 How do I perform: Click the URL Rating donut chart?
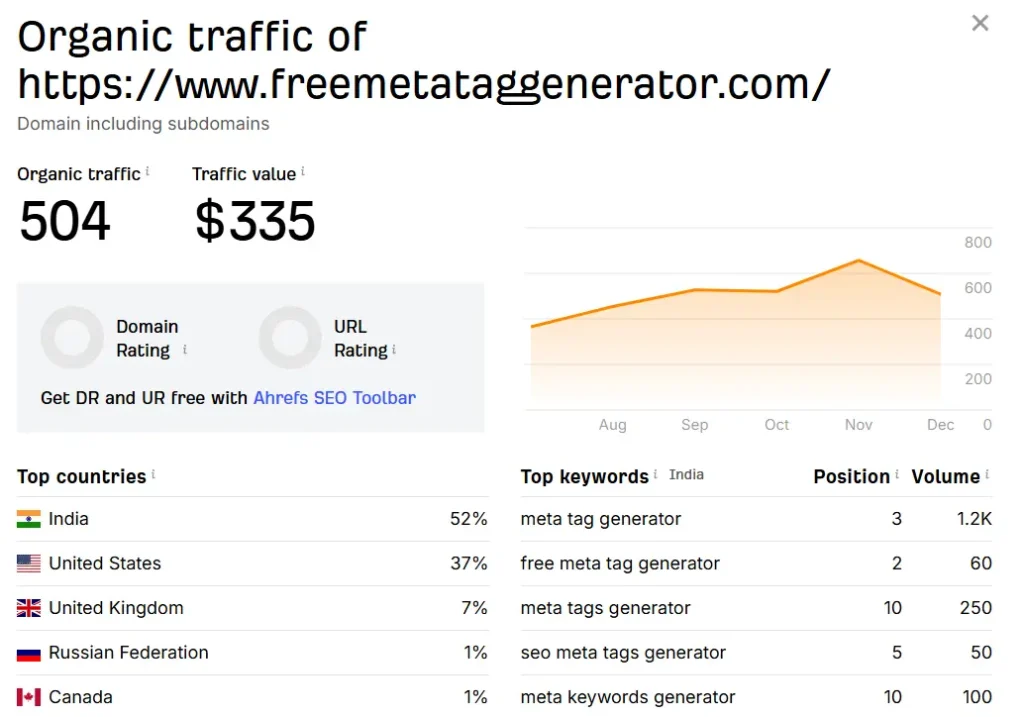pos(290,338)
